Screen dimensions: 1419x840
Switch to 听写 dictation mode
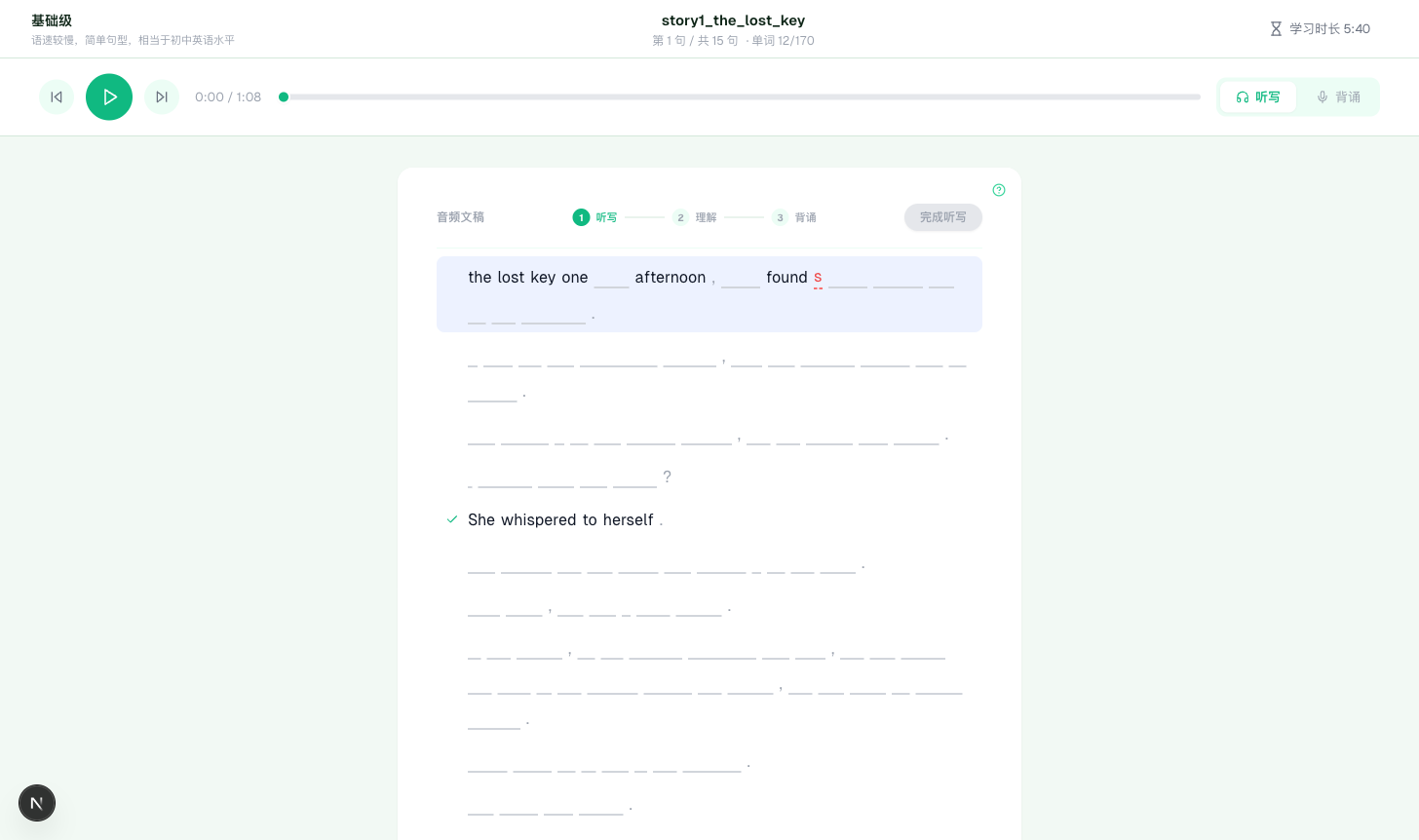click(x=1258, y=97)
